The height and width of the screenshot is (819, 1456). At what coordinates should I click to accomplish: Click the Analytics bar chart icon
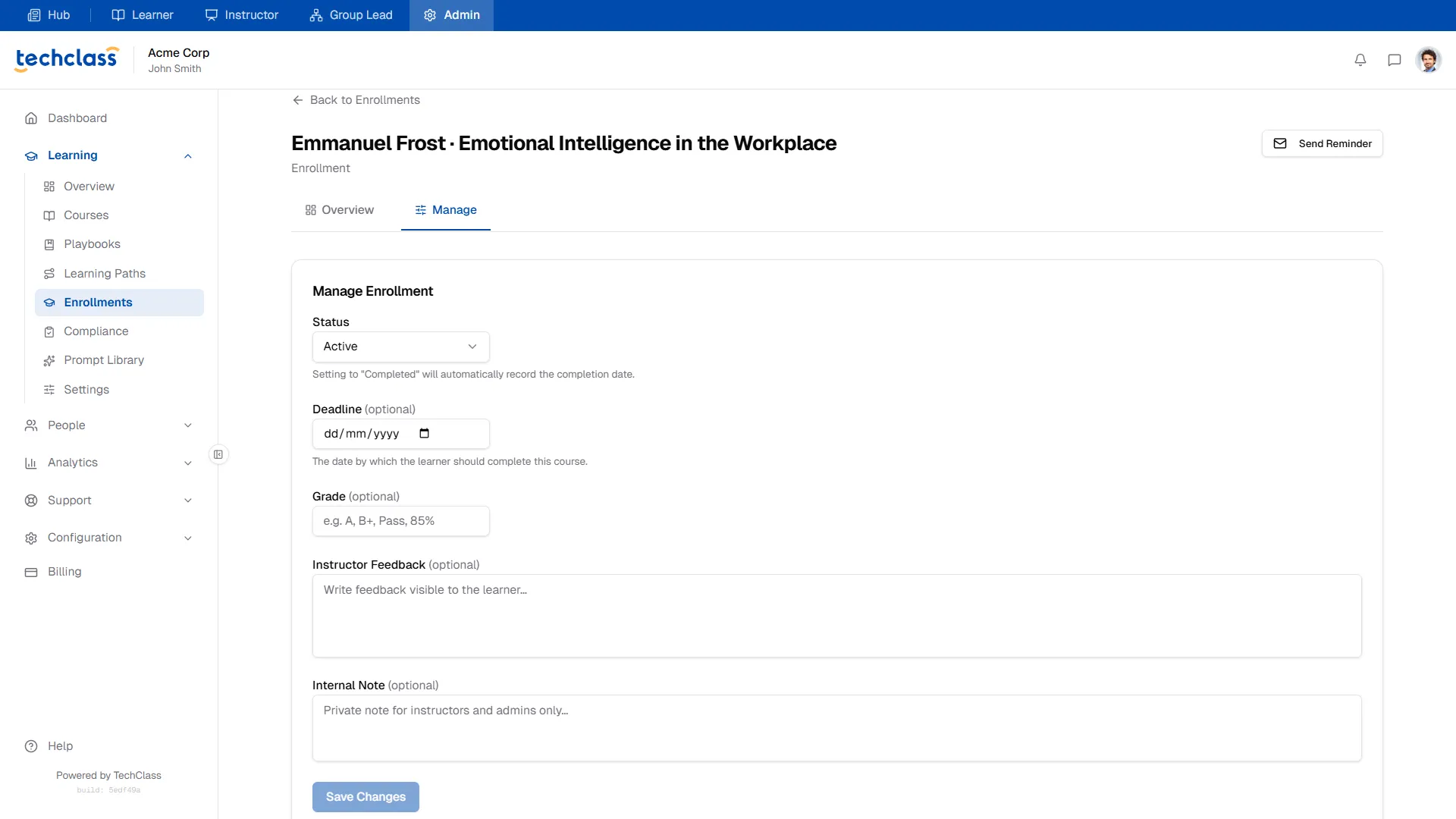pos(31,463)
